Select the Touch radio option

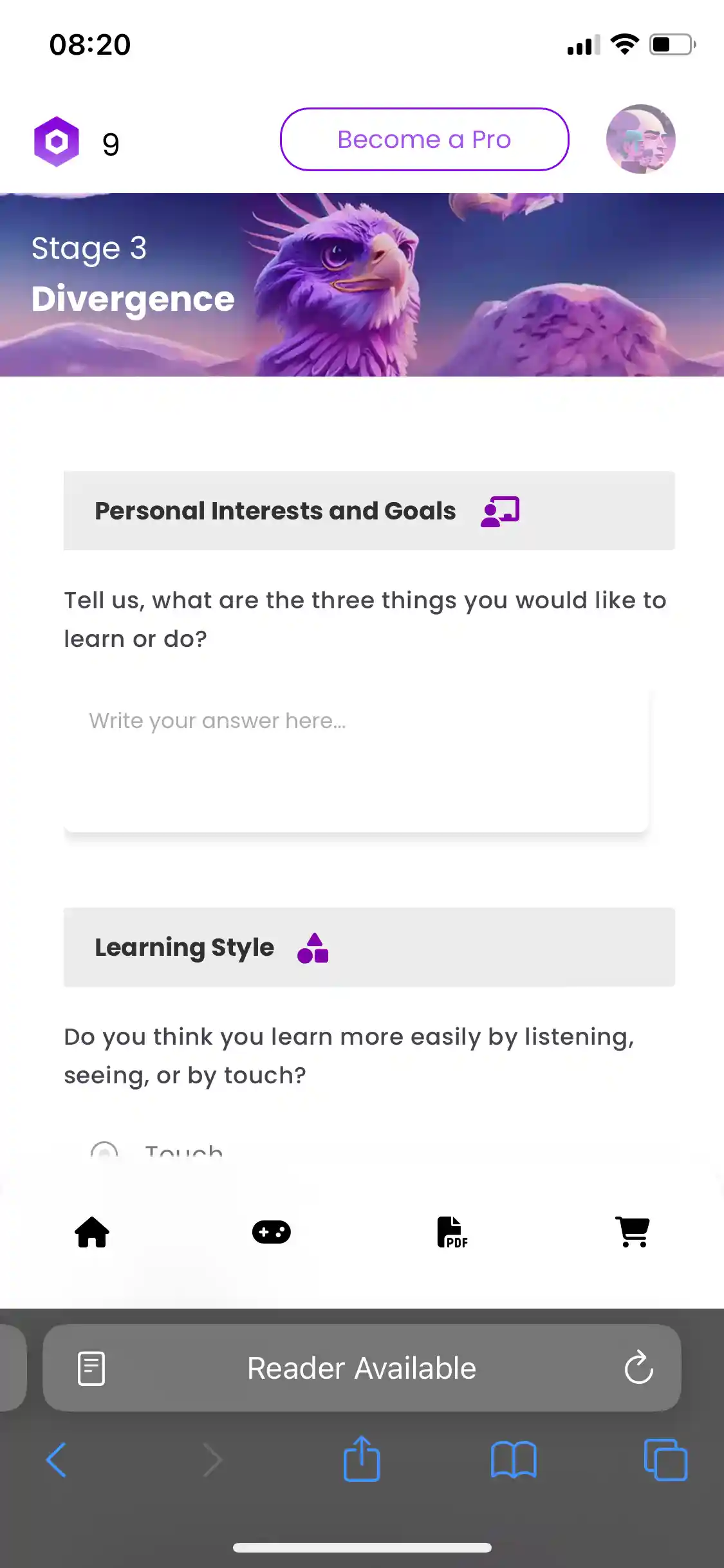point(105,1152)
